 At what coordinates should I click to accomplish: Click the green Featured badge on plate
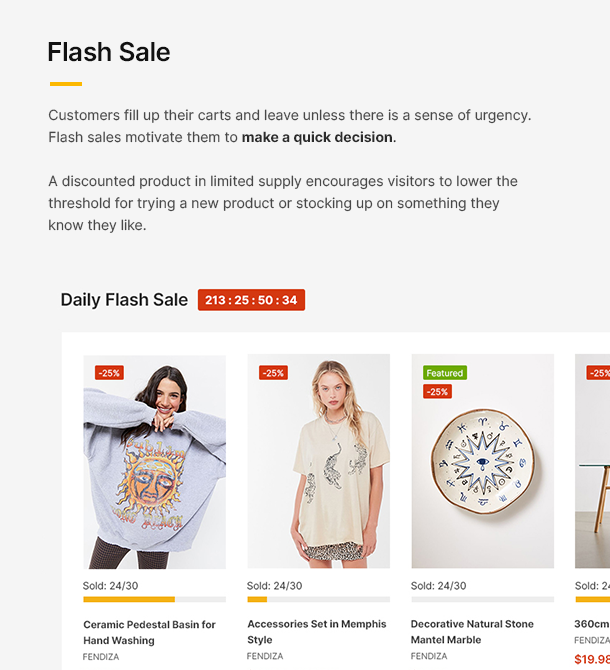444,373
